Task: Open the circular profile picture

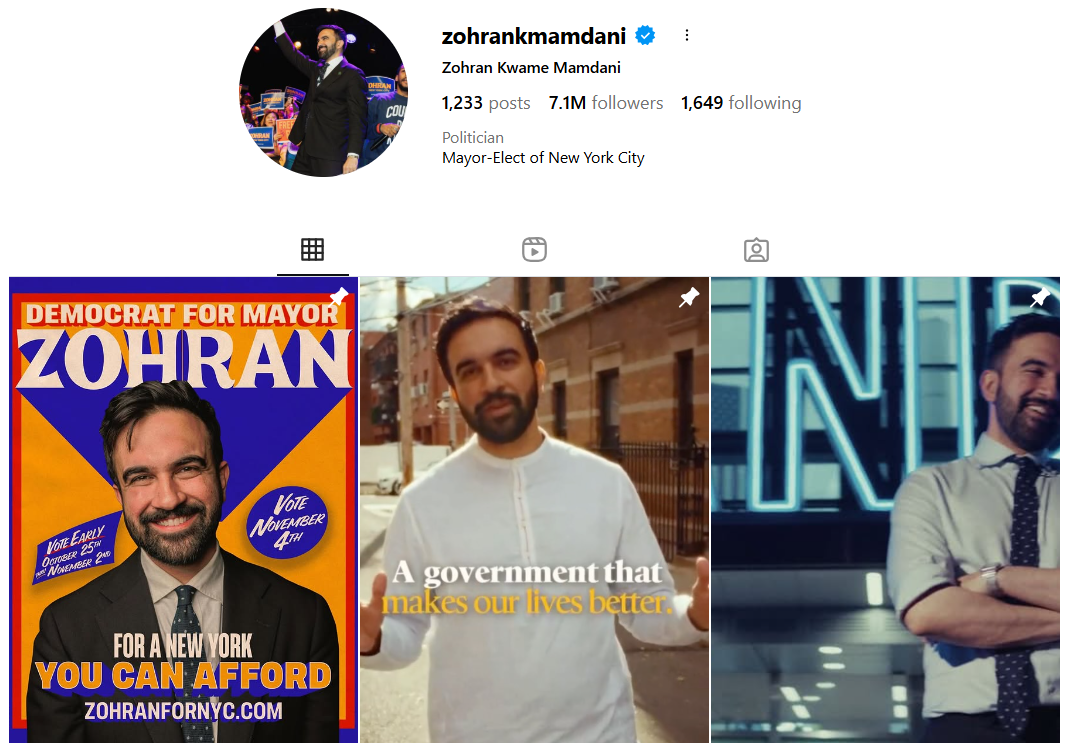Action: (323, 92)
